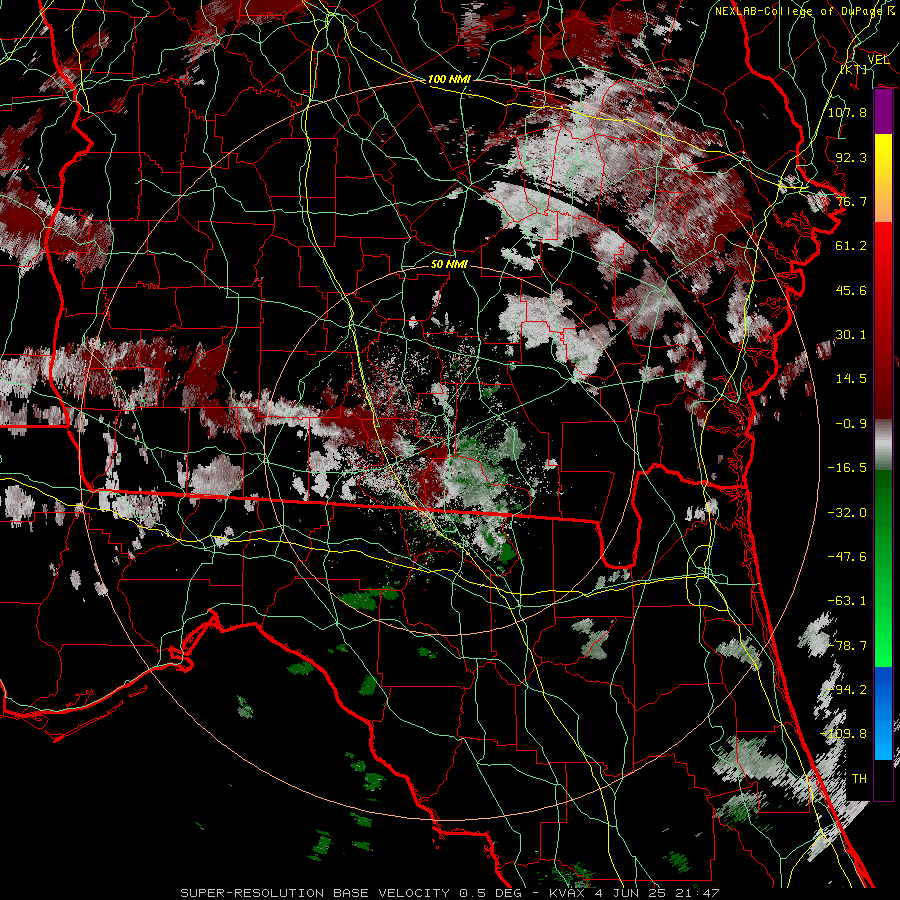Click the VEL legend title
This screenshot has width=900, height=900.
878,60
